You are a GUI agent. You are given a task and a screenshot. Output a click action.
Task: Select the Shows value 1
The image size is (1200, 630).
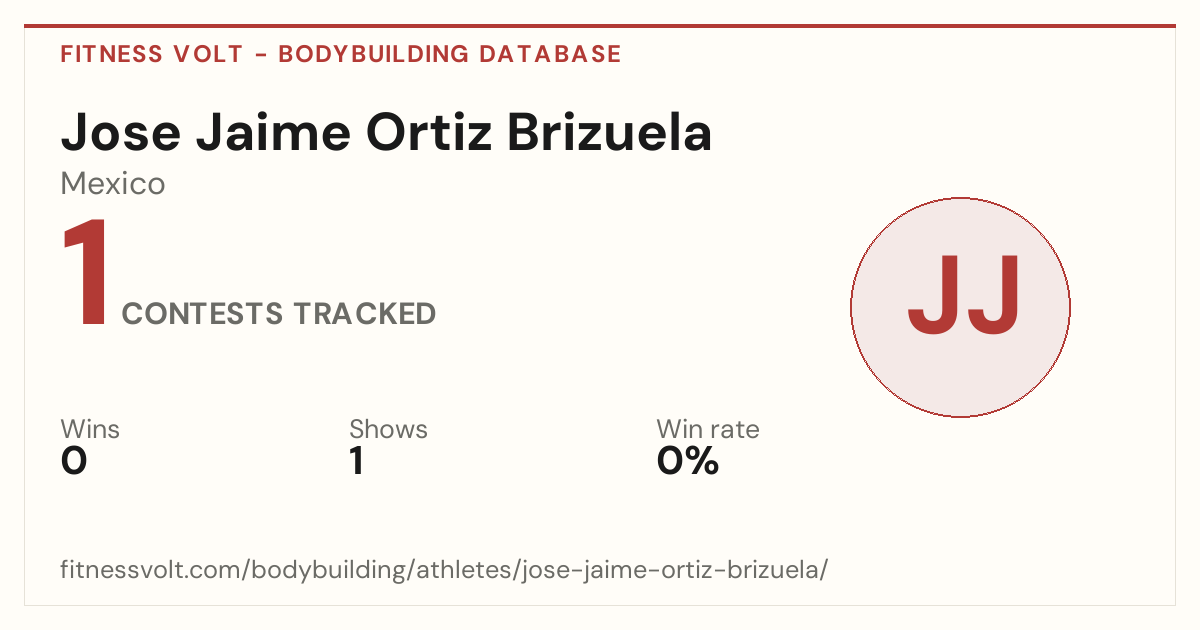[356, 462]
